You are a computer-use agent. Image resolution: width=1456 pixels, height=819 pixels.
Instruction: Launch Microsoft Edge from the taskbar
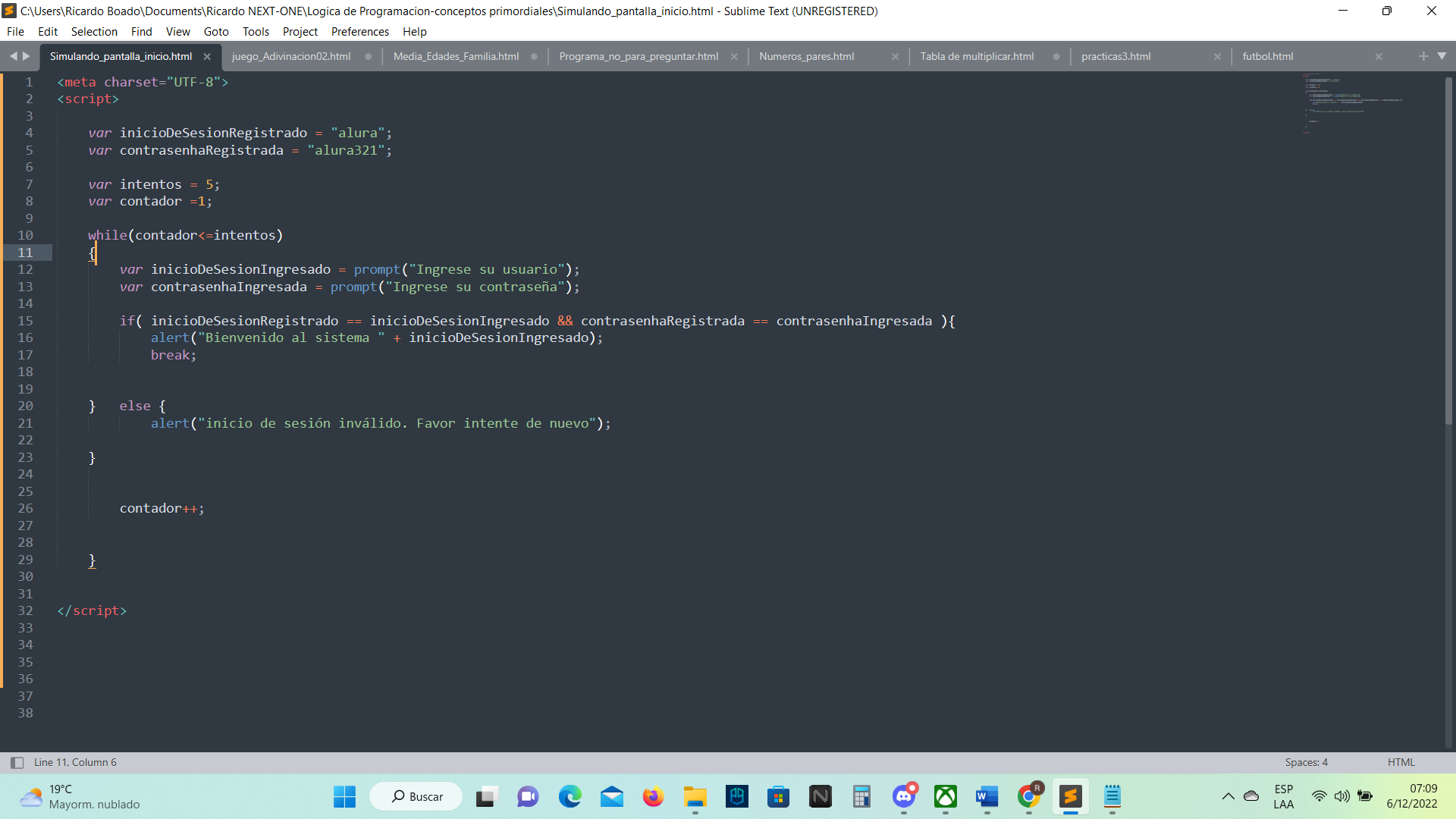(570, 796)
